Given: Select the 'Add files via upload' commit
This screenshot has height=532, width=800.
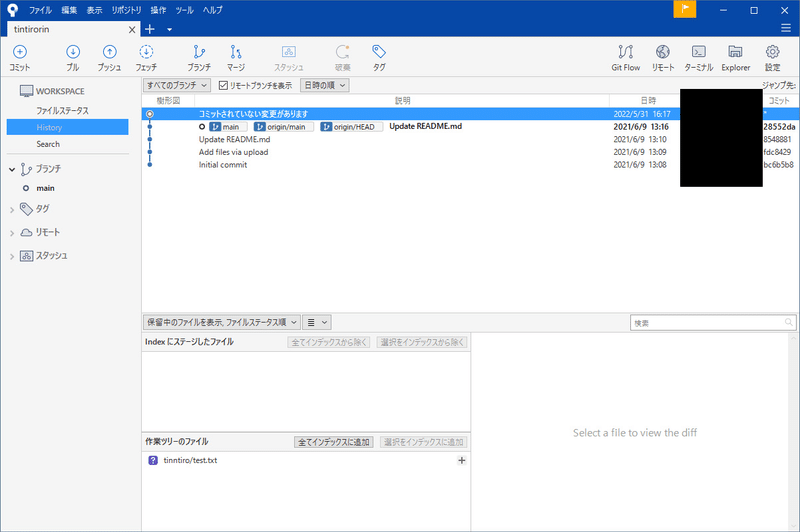Looking at the screenshot, I should (x=233, y=152).
